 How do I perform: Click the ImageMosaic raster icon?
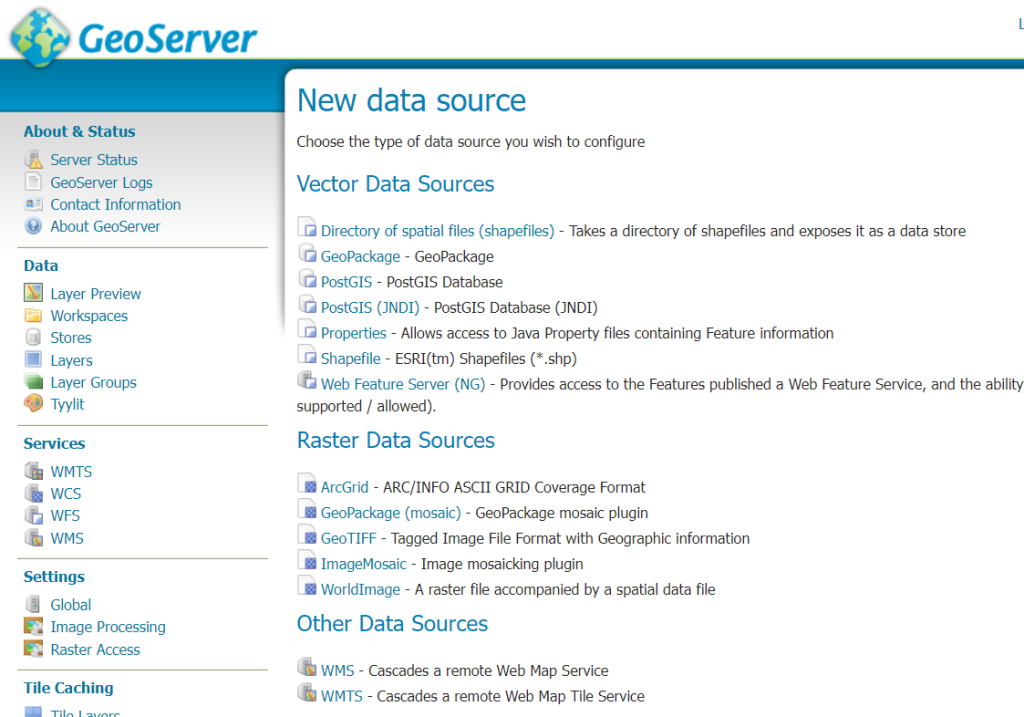tap(307, 559)
